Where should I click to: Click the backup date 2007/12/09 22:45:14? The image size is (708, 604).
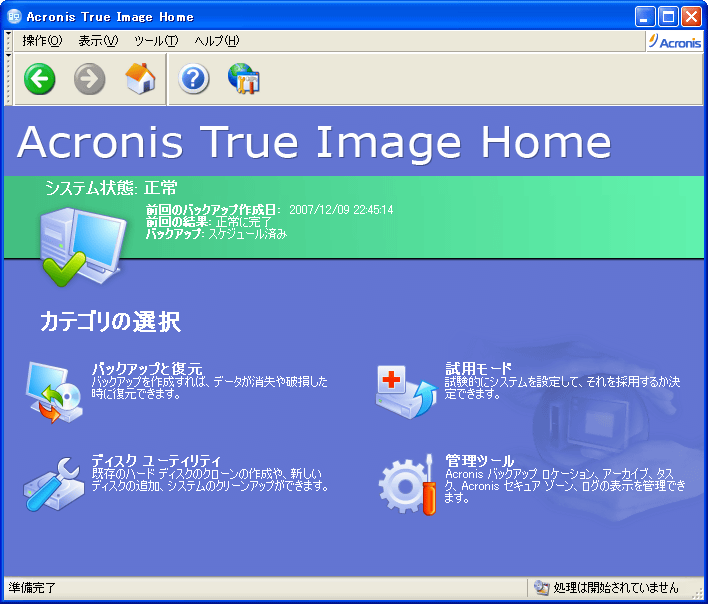[x=341, y=210]
